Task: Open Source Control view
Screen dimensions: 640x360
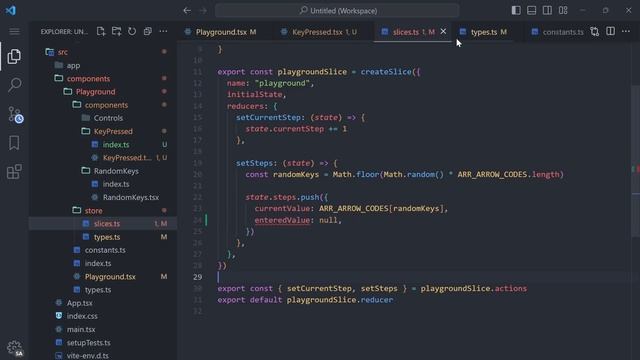Action: [x=15, y=114]
